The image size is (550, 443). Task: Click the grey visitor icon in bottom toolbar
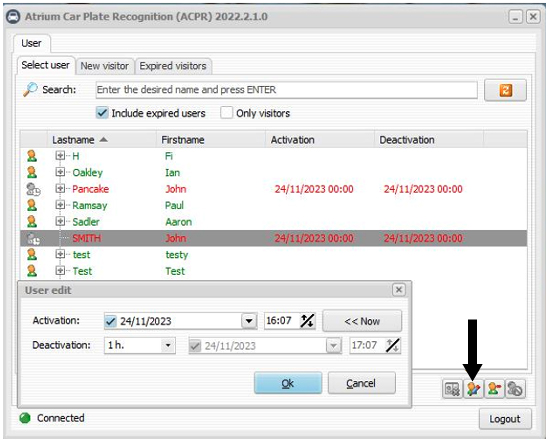coord(515,389)
